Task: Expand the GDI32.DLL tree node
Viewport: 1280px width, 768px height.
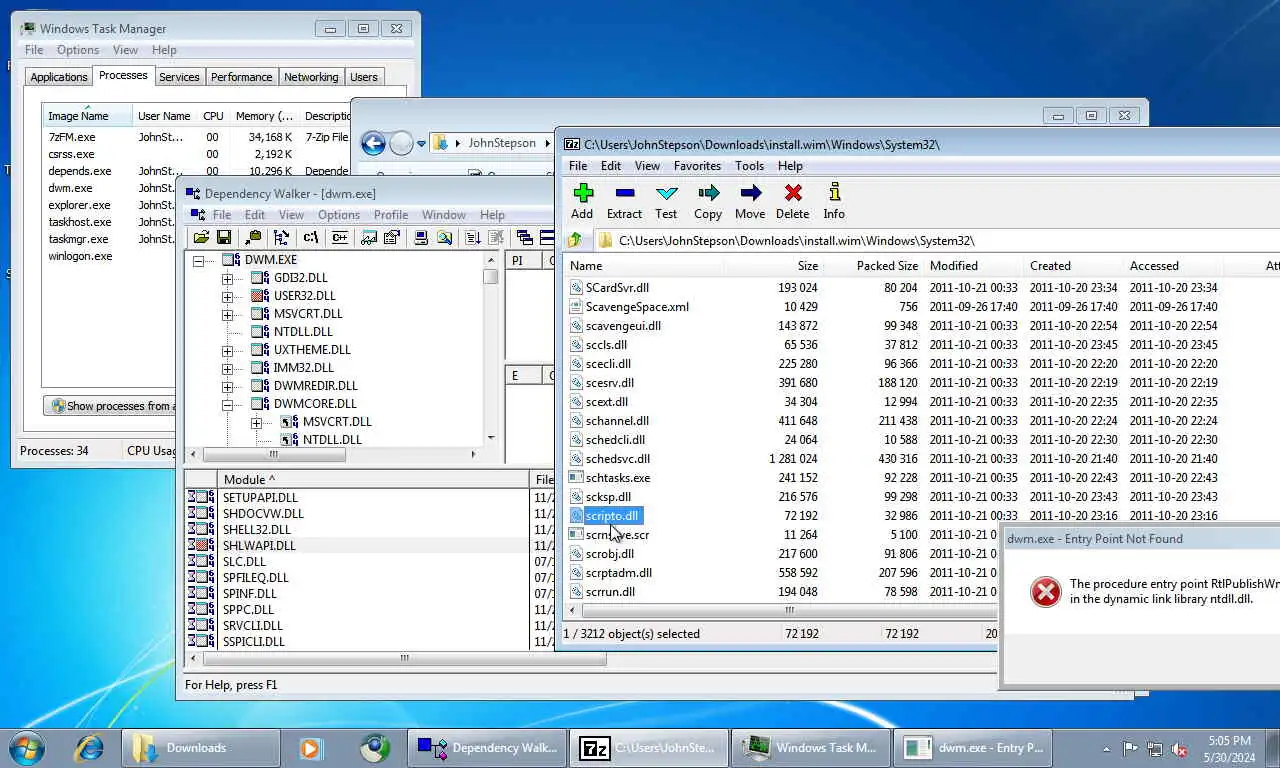Action: (x=227, y=278)
